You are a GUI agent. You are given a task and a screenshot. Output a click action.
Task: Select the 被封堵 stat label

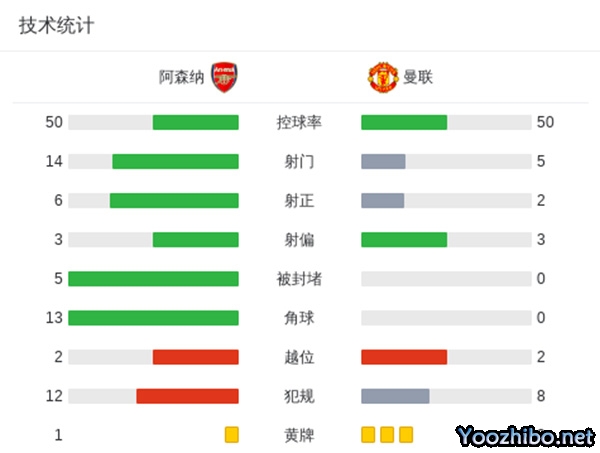coord(299,279)
